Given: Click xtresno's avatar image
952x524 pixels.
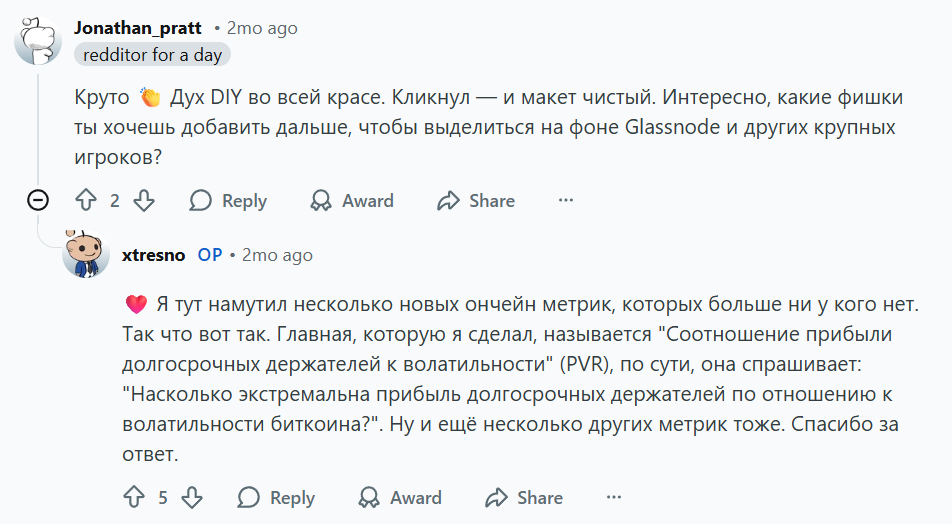Looking at the screenshot, I should tap(86, 254).
